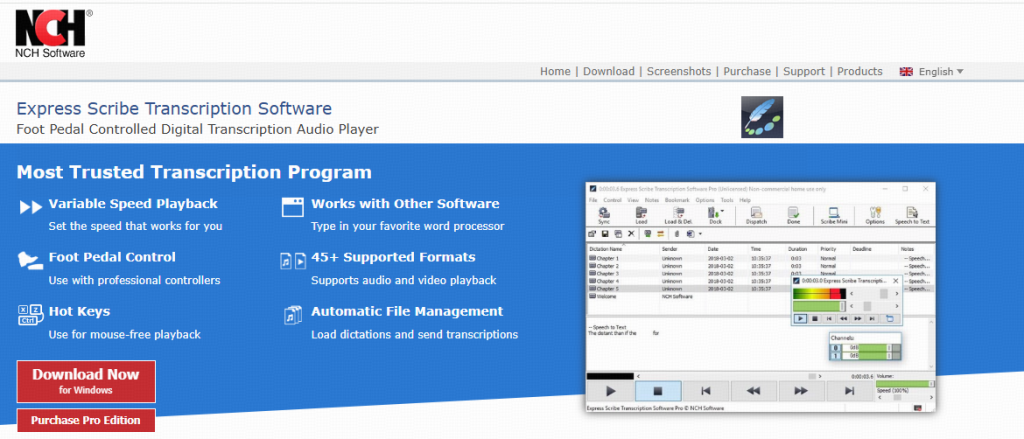
Task: Click the Express Scribe feather product icon
Action: pyautogui.click(x=762, y=117)
